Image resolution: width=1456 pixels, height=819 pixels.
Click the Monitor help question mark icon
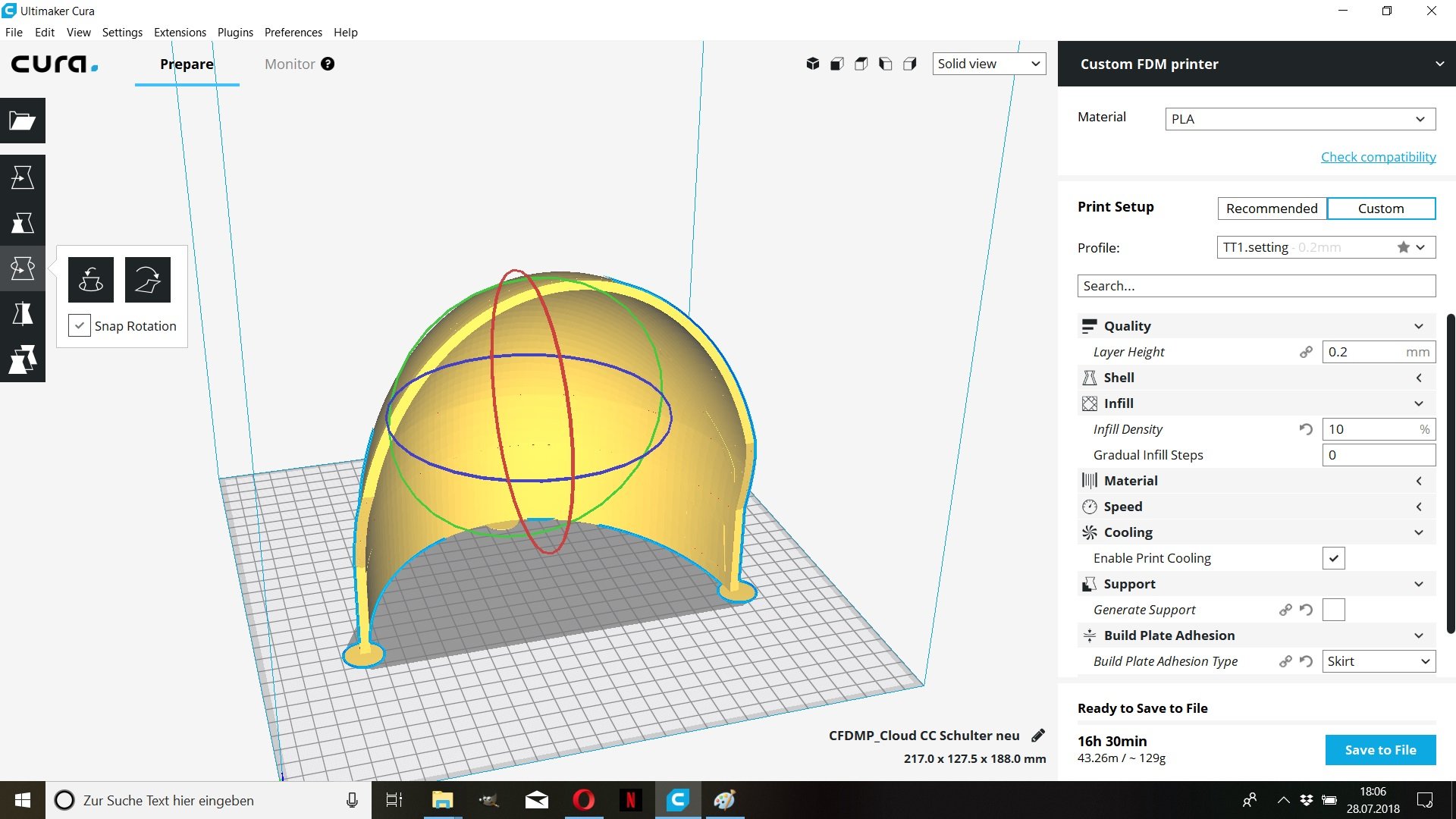(x=328, y=64)
